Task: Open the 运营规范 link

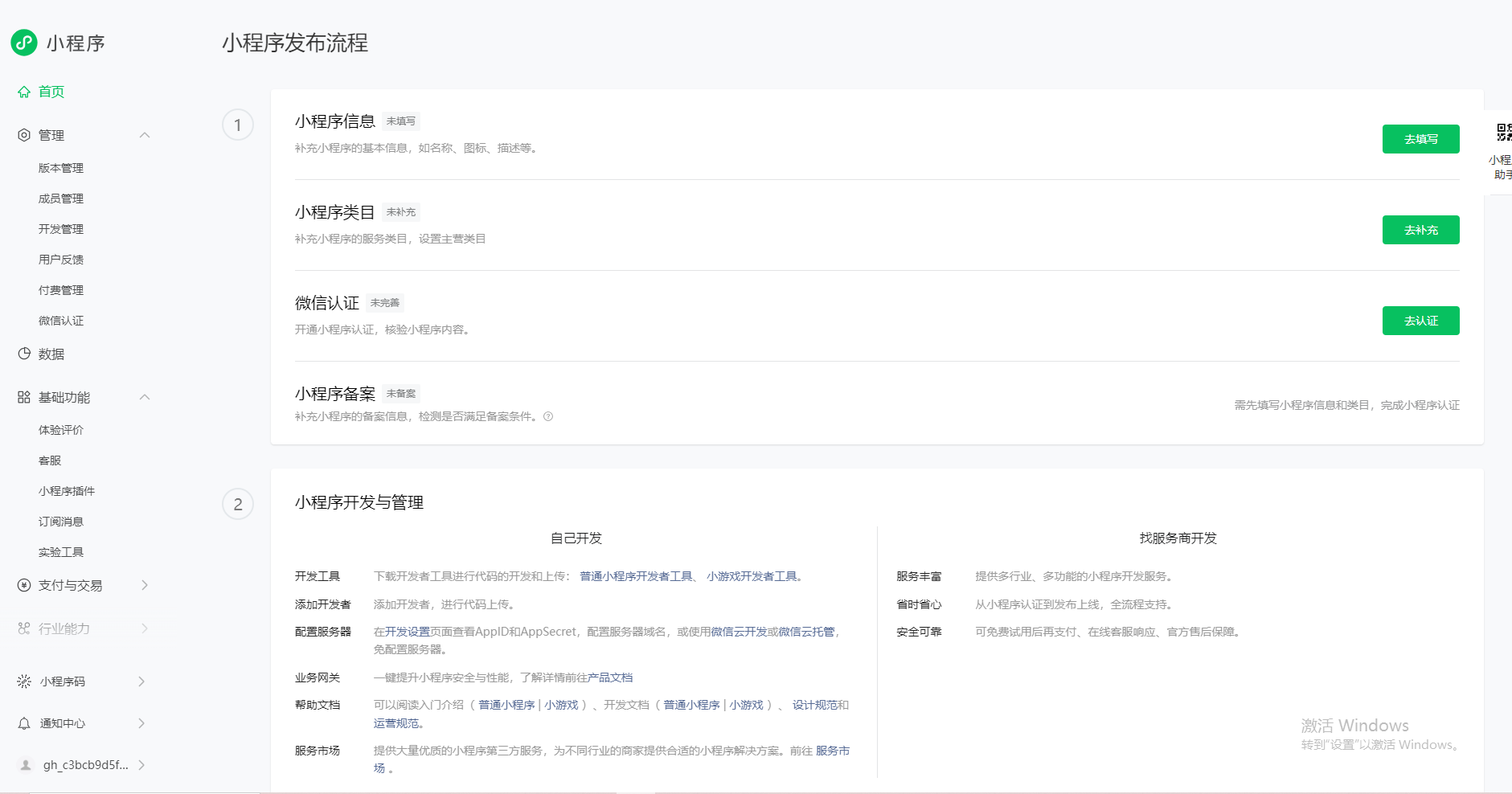Action: [396, 723]
